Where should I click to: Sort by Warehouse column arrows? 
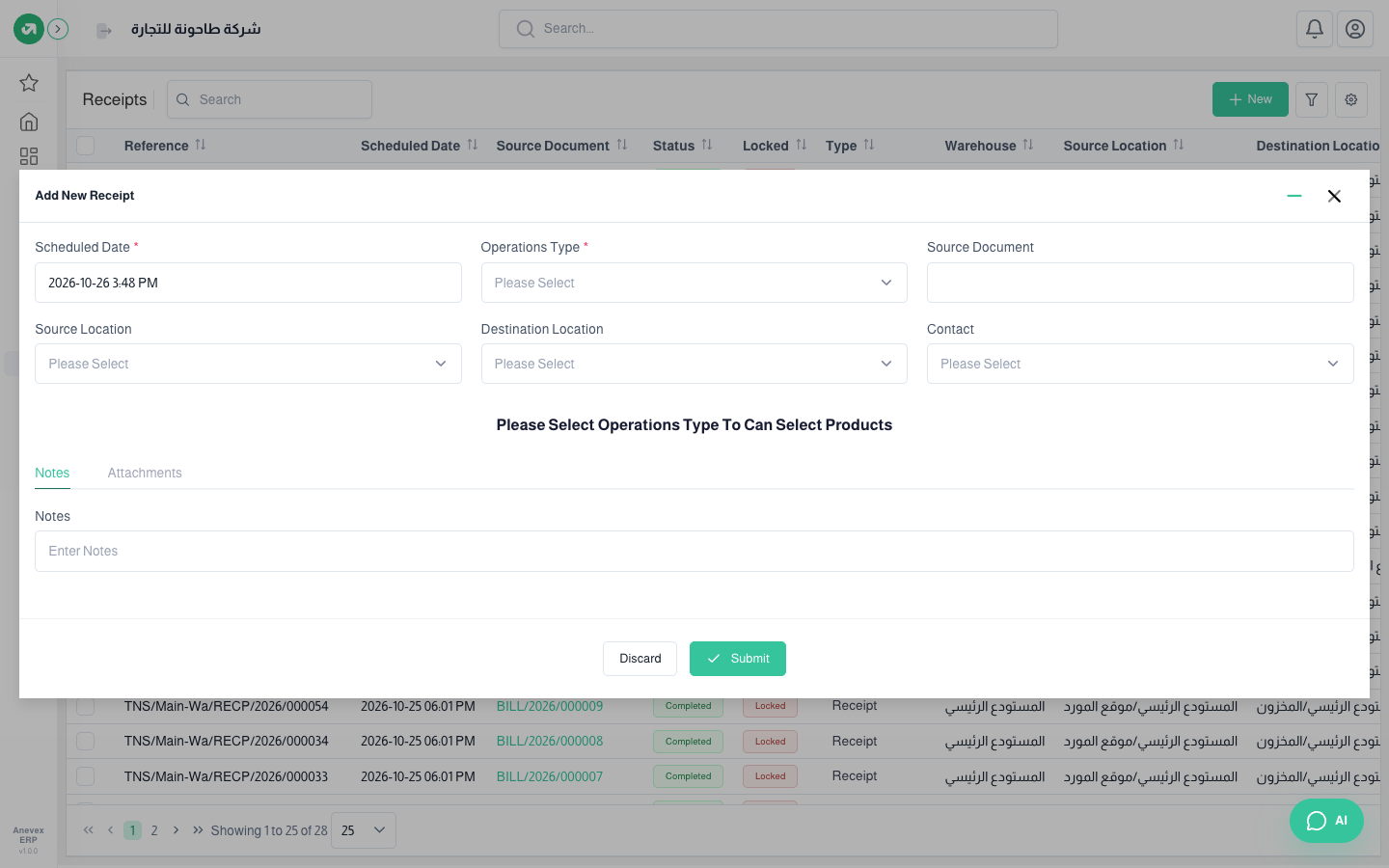(1028, 145)
